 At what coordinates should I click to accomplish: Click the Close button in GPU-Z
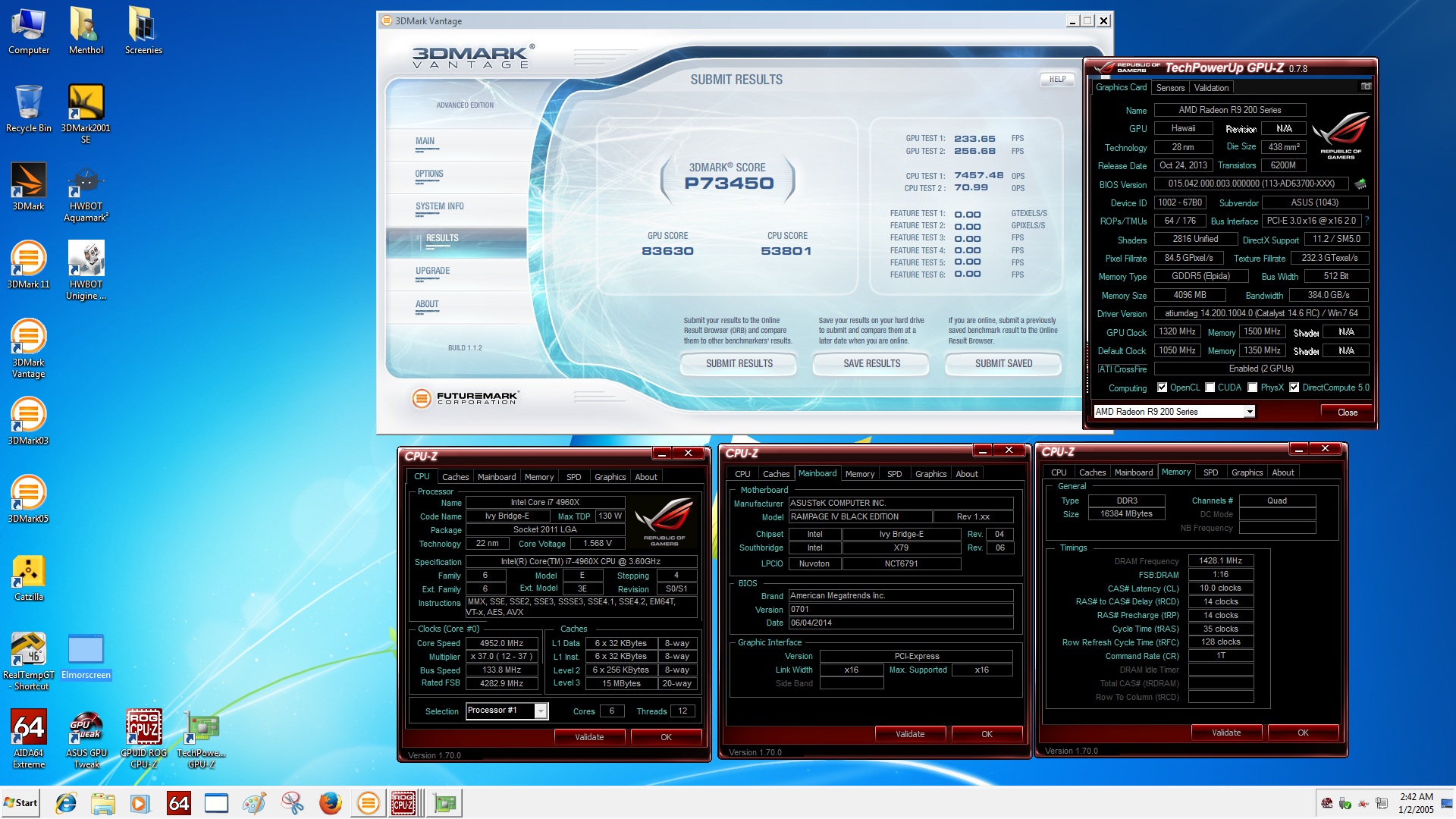[x=1347, y=413]
